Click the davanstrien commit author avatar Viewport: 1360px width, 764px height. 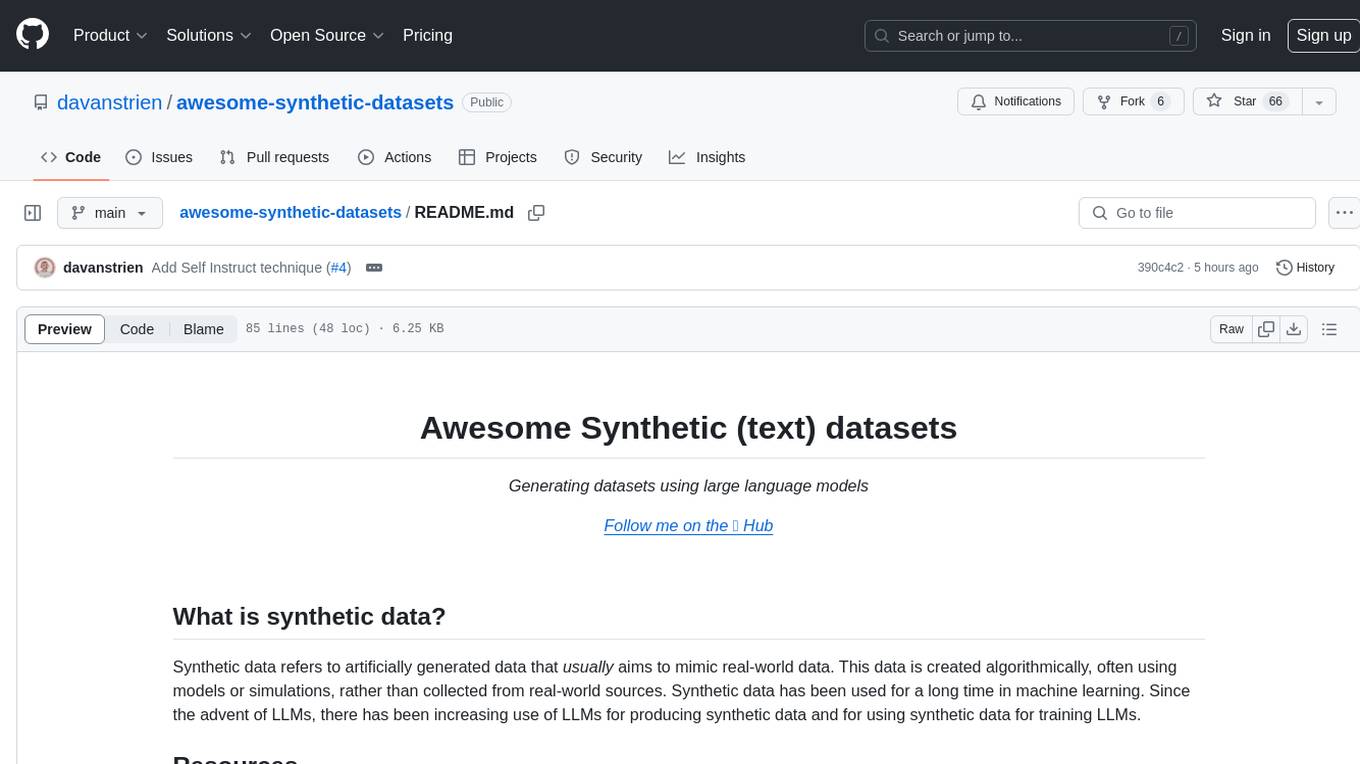pyautogui.click(x=44, y=268)
